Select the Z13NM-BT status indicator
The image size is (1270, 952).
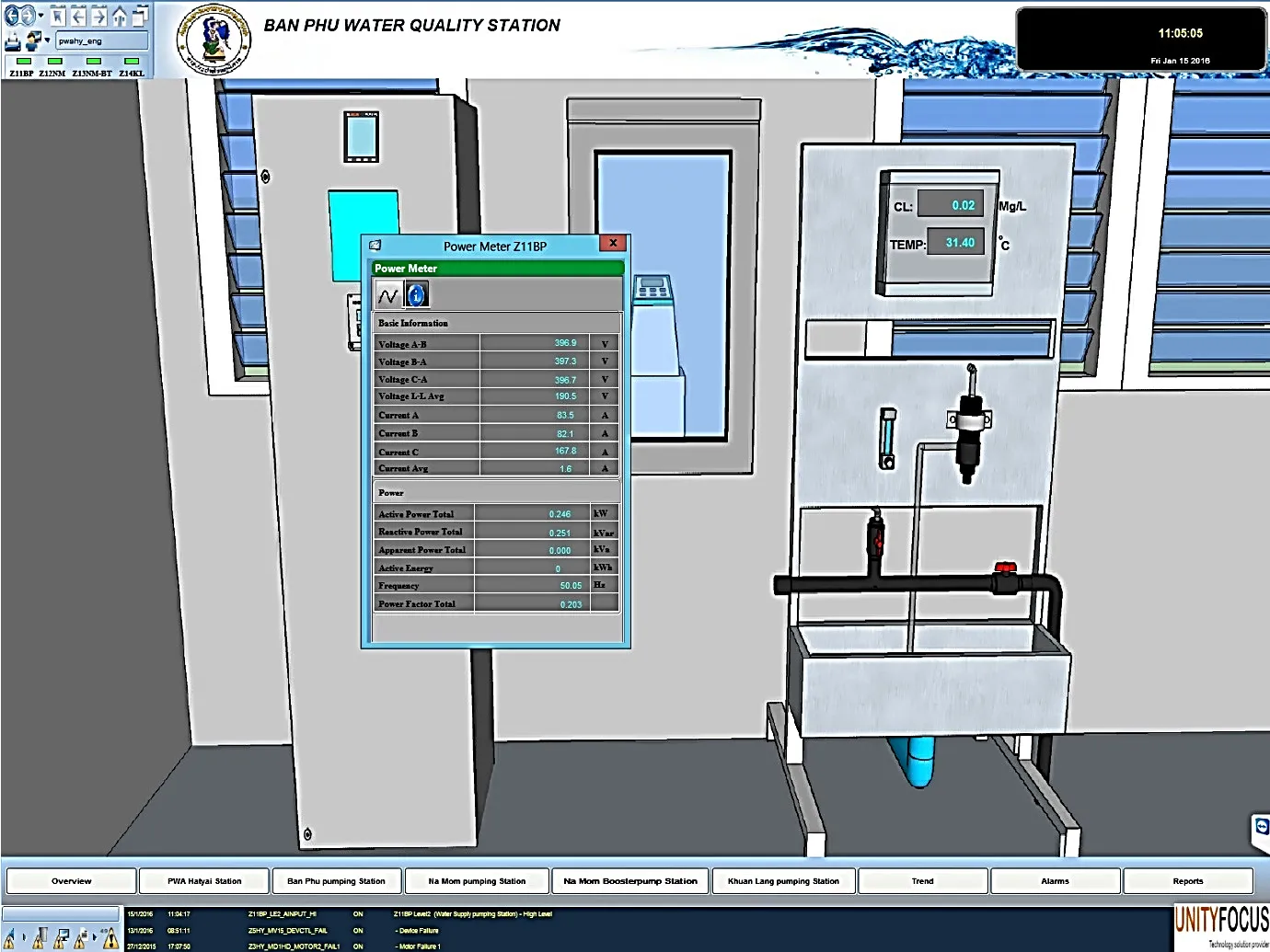93,62
